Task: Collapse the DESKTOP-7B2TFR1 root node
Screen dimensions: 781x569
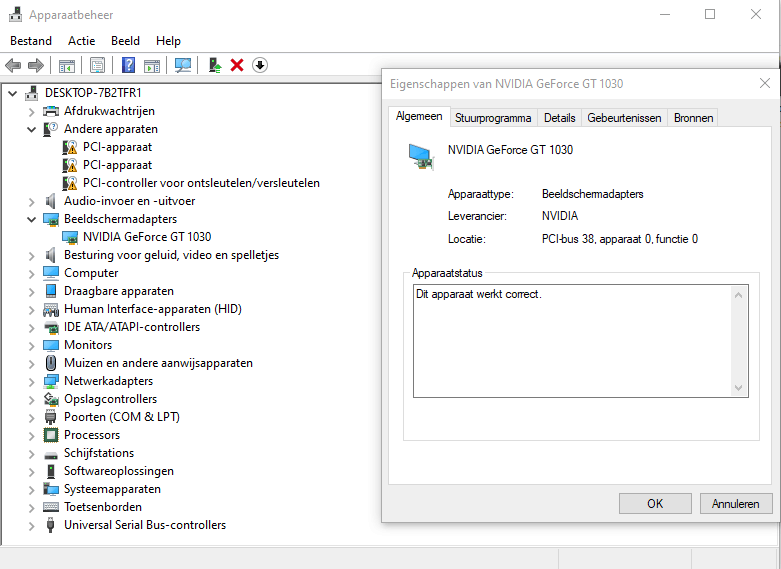Action: tap(13, 93)
